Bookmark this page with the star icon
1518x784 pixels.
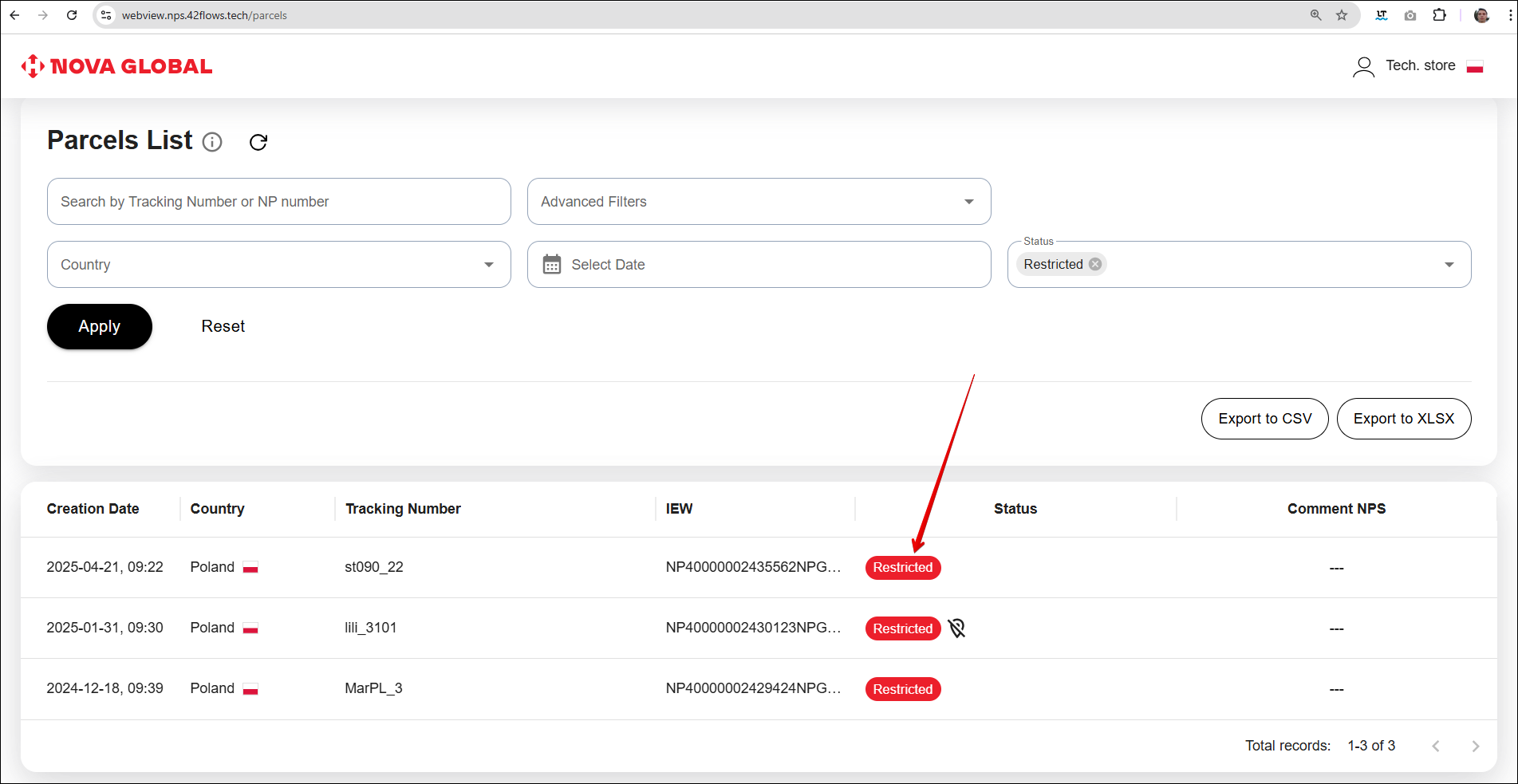coord(1342,15)
